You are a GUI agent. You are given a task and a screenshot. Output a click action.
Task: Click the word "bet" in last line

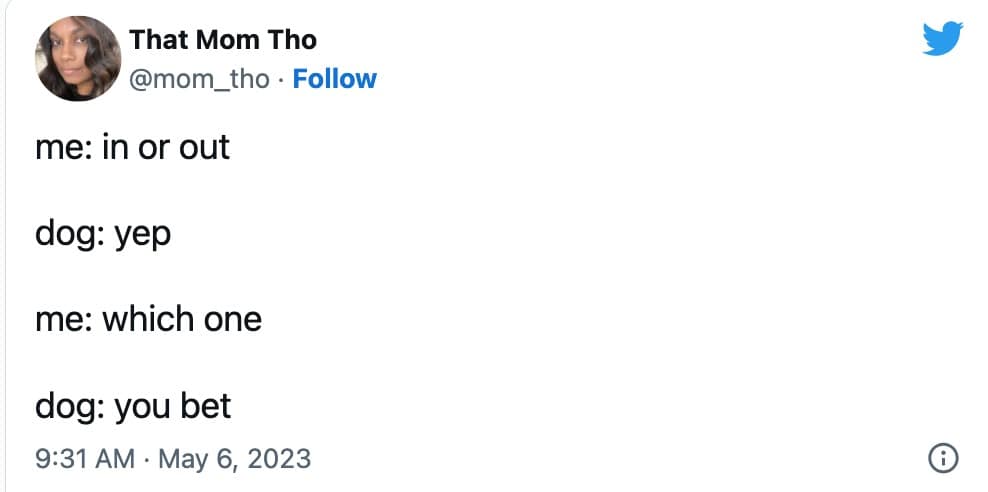click(206, 406)
